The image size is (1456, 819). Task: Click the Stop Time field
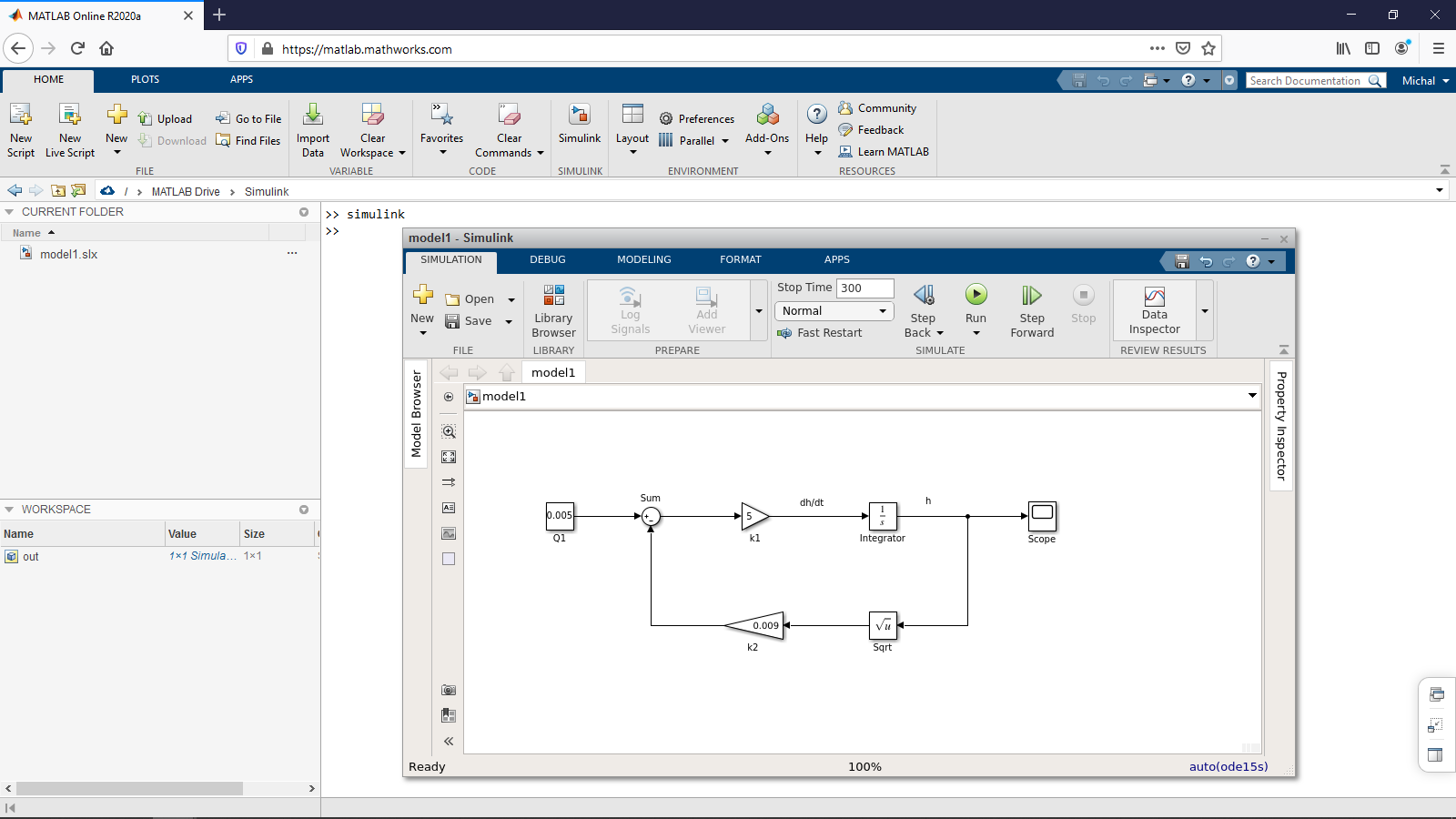pos(864,288)
